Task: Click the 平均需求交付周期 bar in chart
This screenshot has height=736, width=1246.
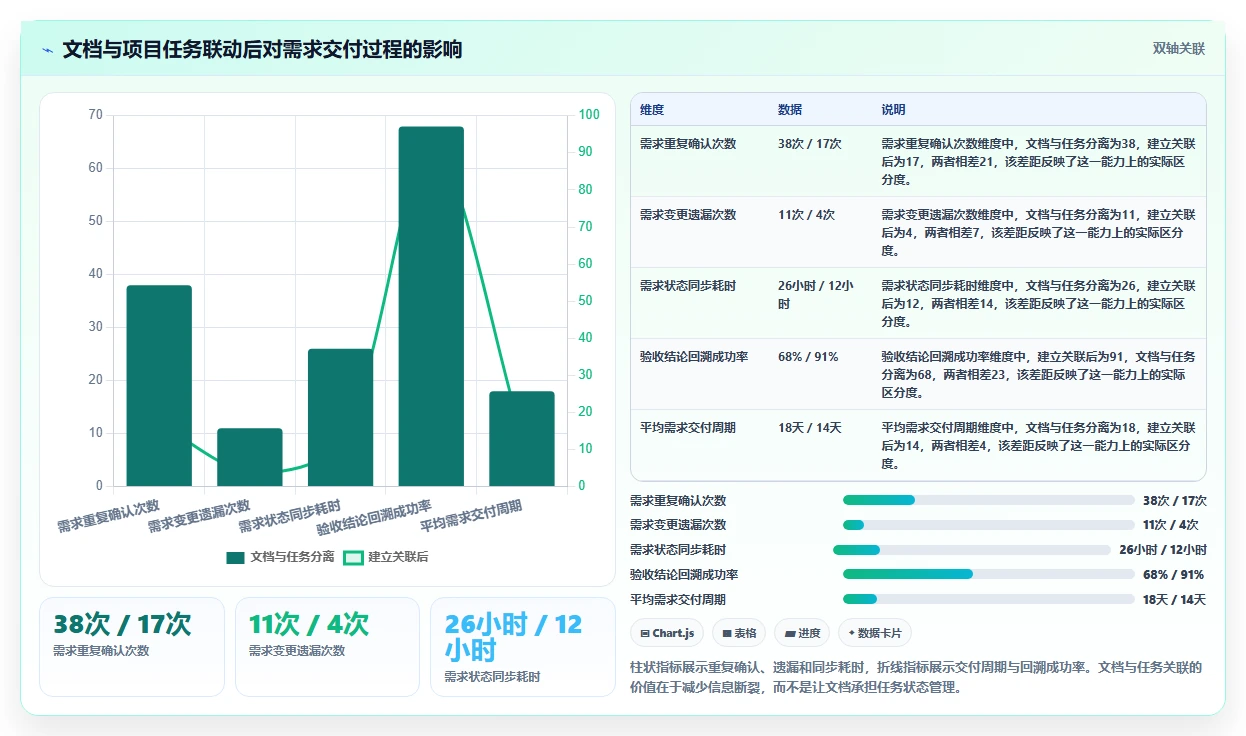Action: (x=522, y=438)
